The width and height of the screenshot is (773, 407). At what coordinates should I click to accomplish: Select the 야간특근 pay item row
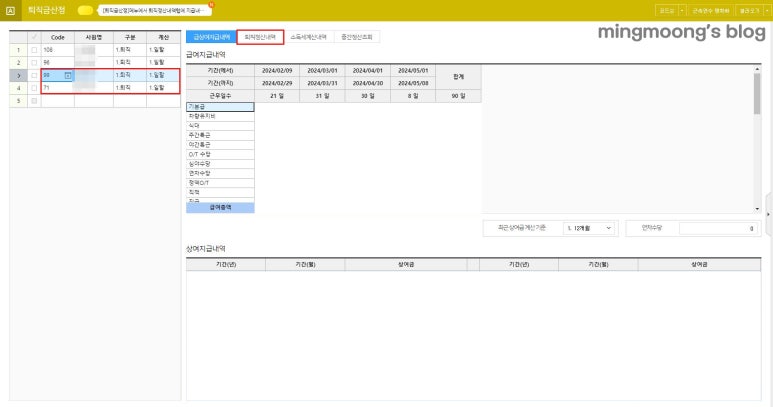point(220,145)
